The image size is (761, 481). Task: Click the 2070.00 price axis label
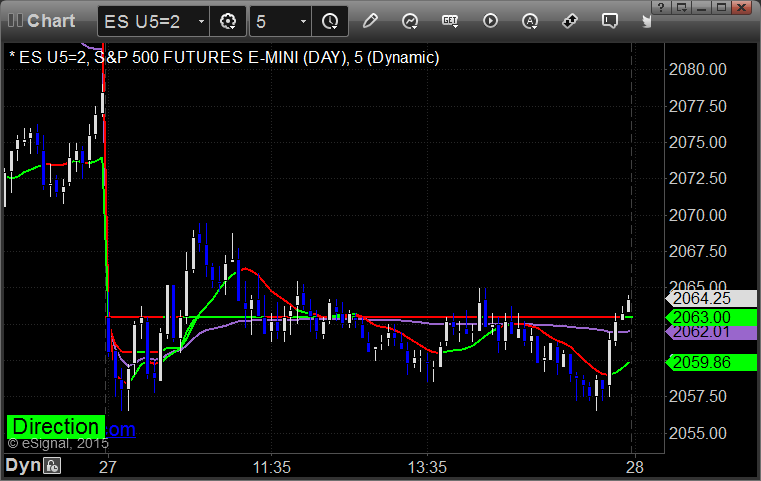coord(697,215)
